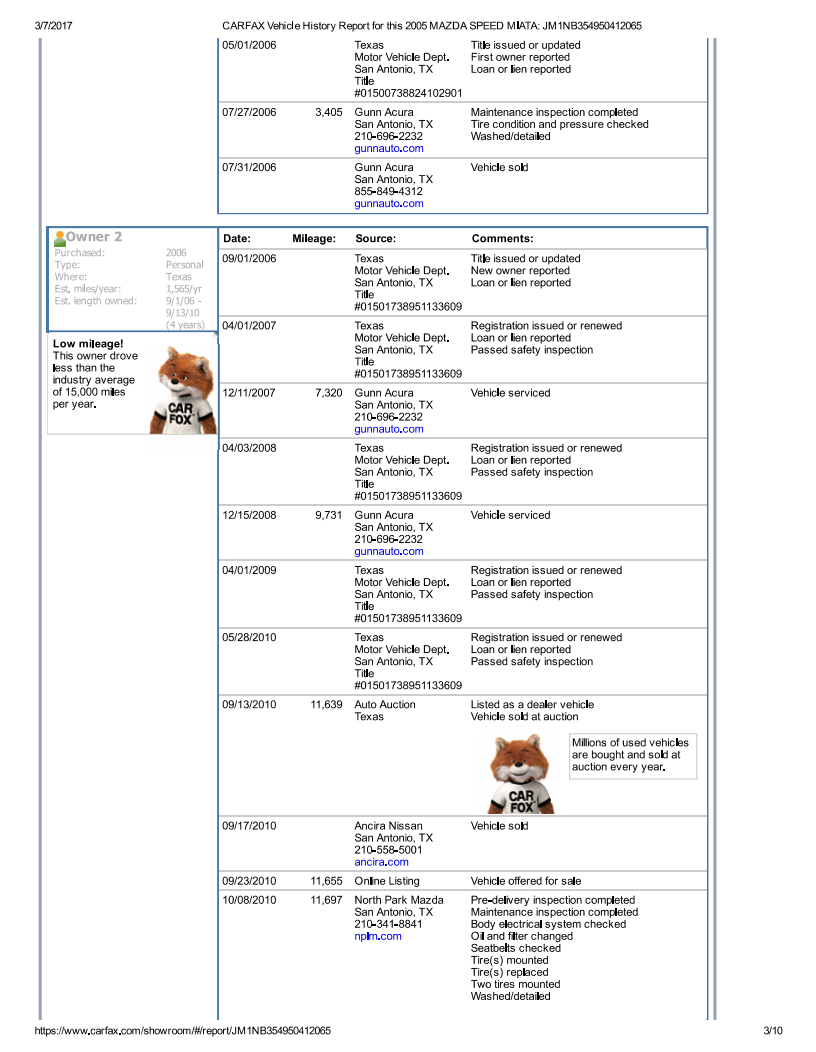Open the nplm.com link
816x1052 pixels.
[x=378, y=935]
